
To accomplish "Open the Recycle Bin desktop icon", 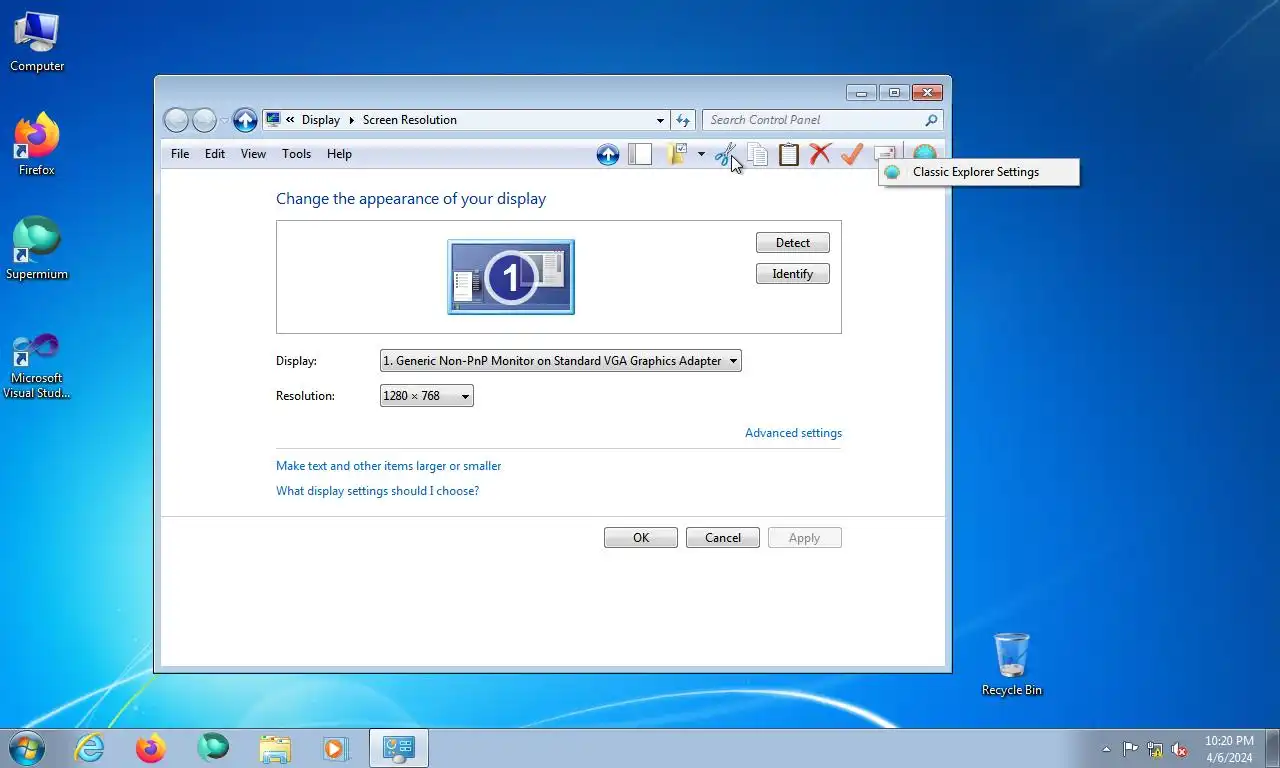I will [1012, 665].
